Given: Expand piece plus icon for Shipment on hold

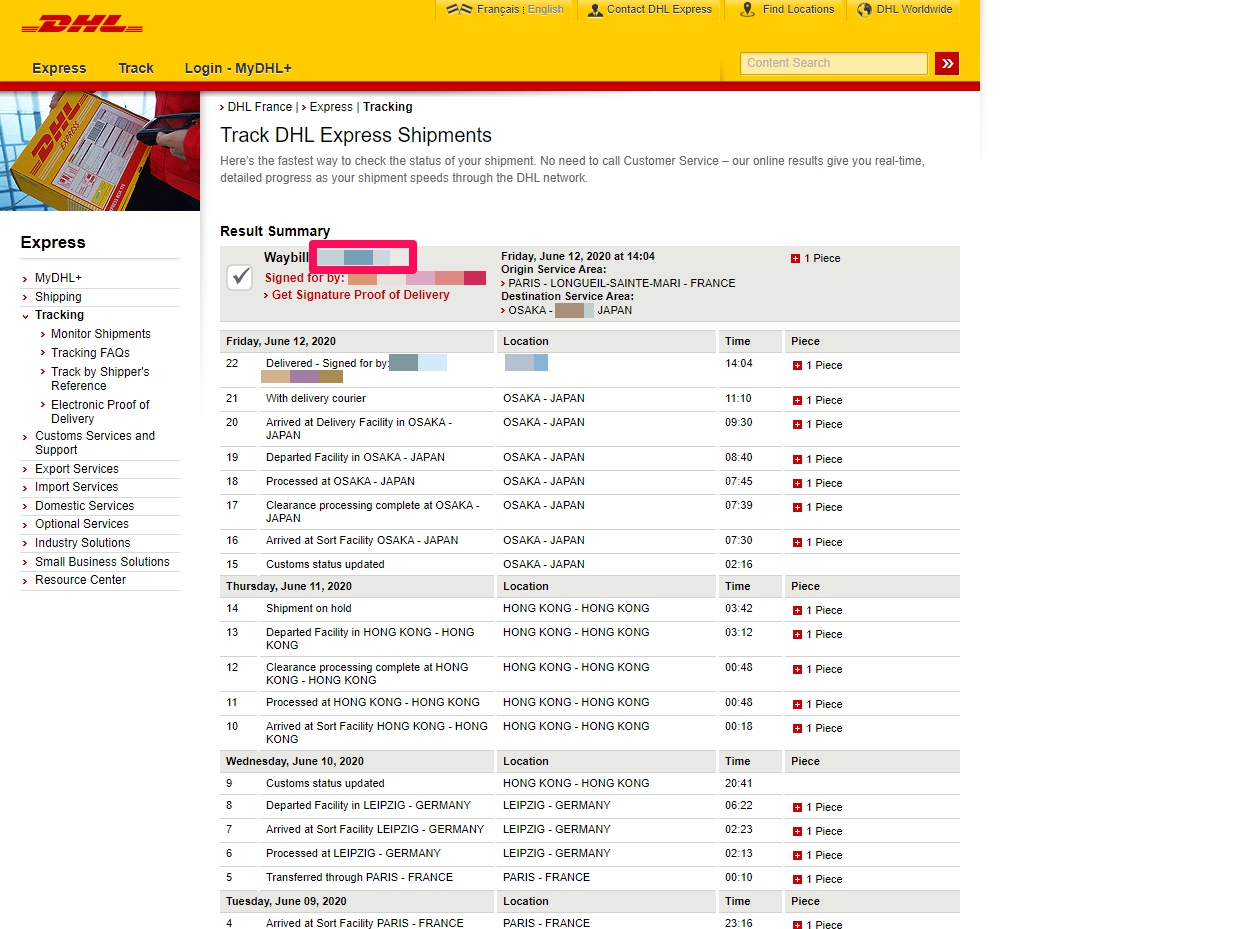Looking at the screenshot, I should tap(797, 611).
